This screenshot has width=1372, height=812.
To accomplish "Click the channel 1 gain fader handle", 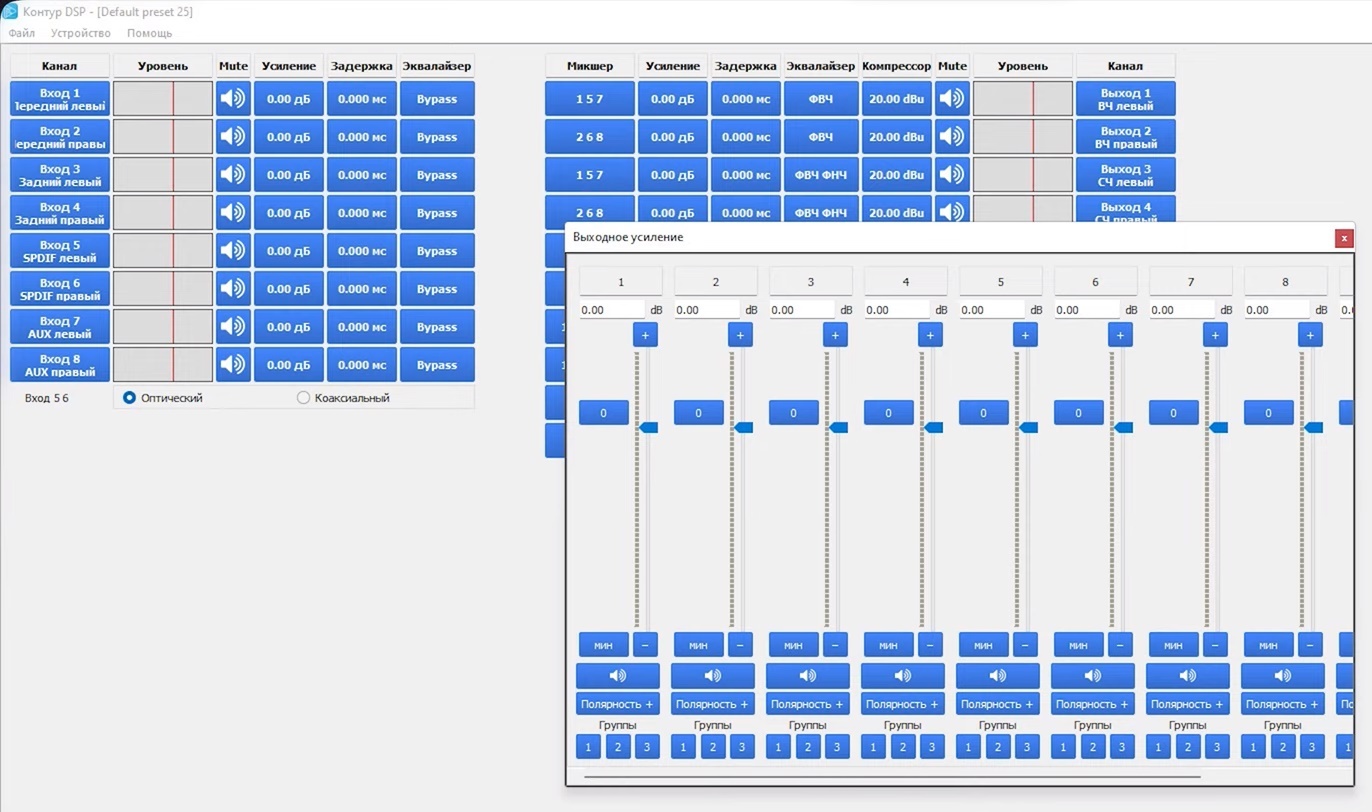I will click(648, 428).
